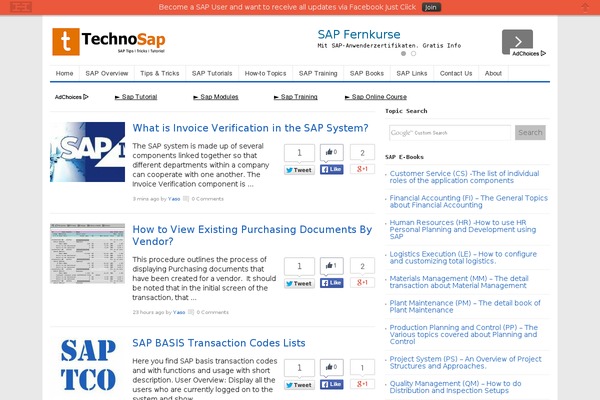Viewport: 600px width, 400px height.
Task: Click the Join button in the top banner
Action: click(431, 7)
